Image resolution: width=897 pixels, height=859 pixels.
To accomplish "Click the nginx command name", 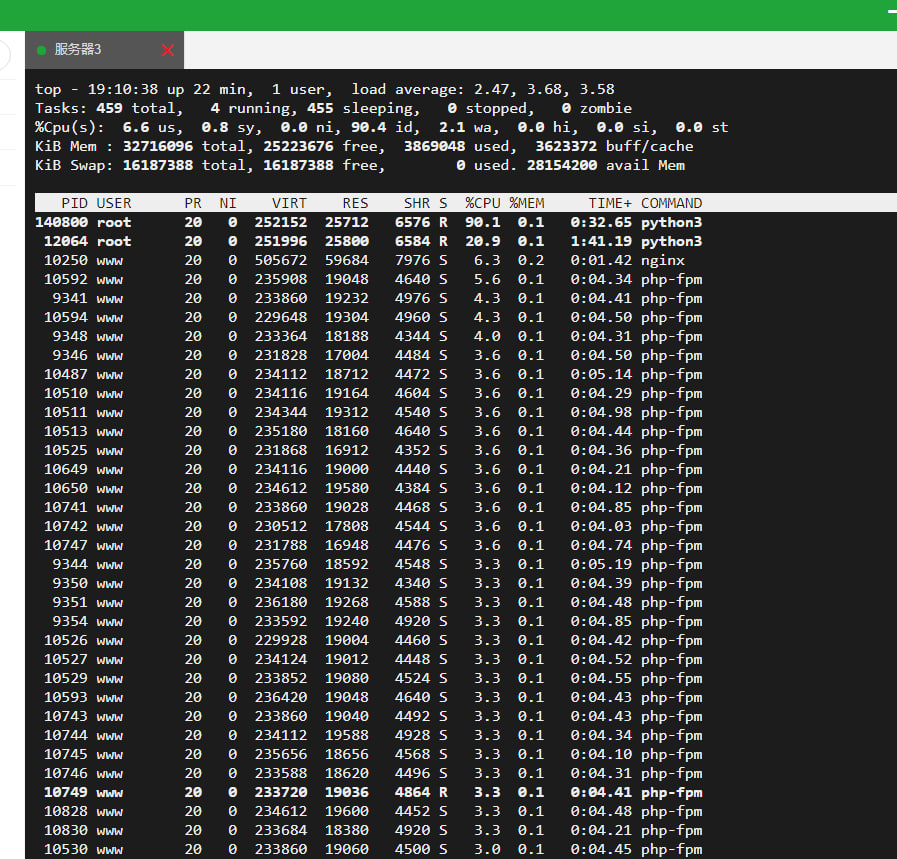I will coord(662,260).
